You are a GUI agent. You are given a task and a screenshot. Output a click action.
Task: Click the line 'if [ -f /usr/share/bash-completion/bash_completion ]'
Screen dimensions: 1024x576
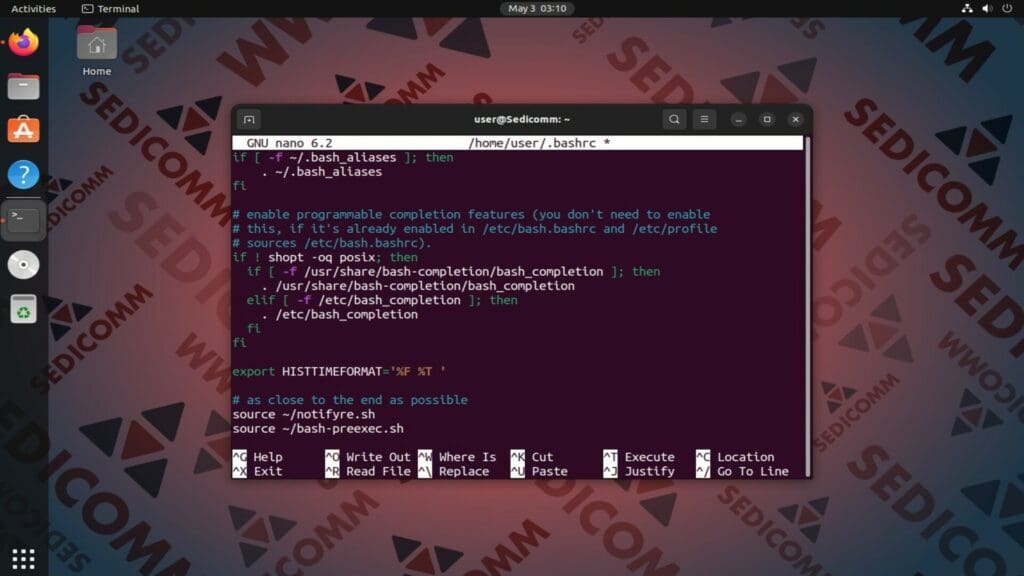click(453, 272)
